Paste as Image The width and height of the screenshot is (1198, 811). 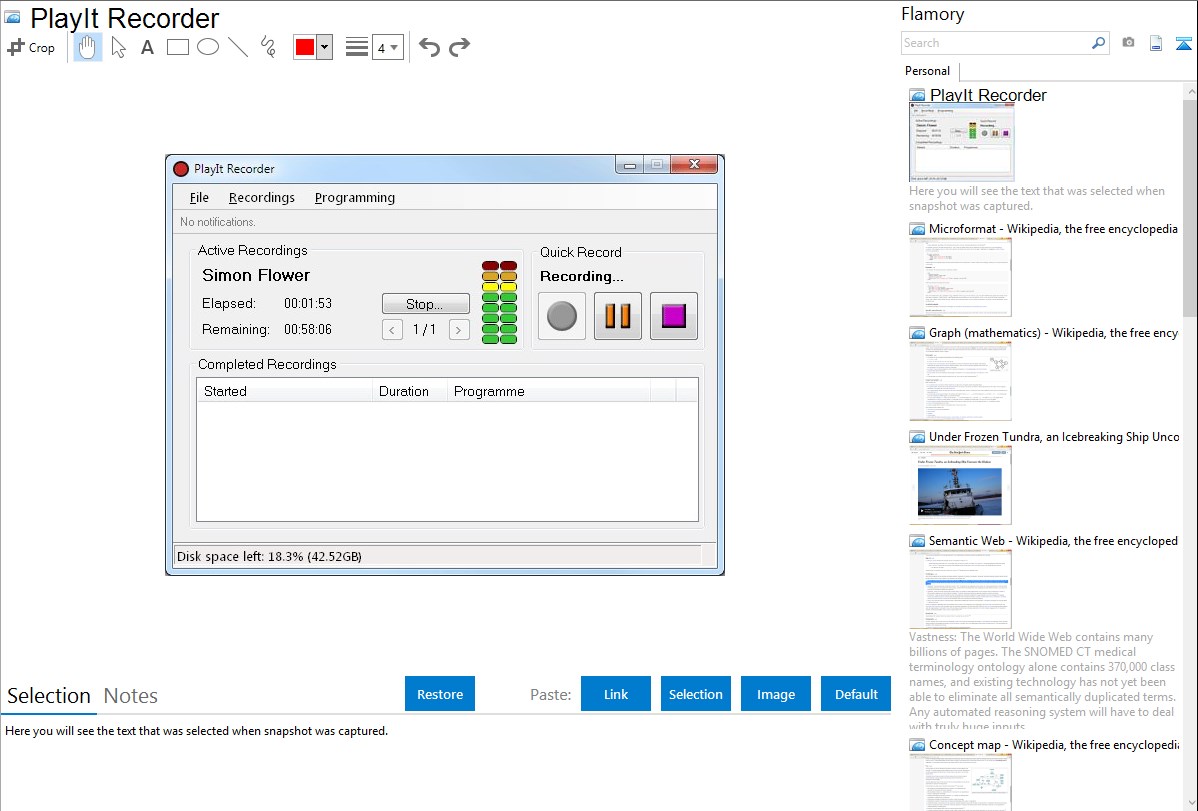(775, 694)
